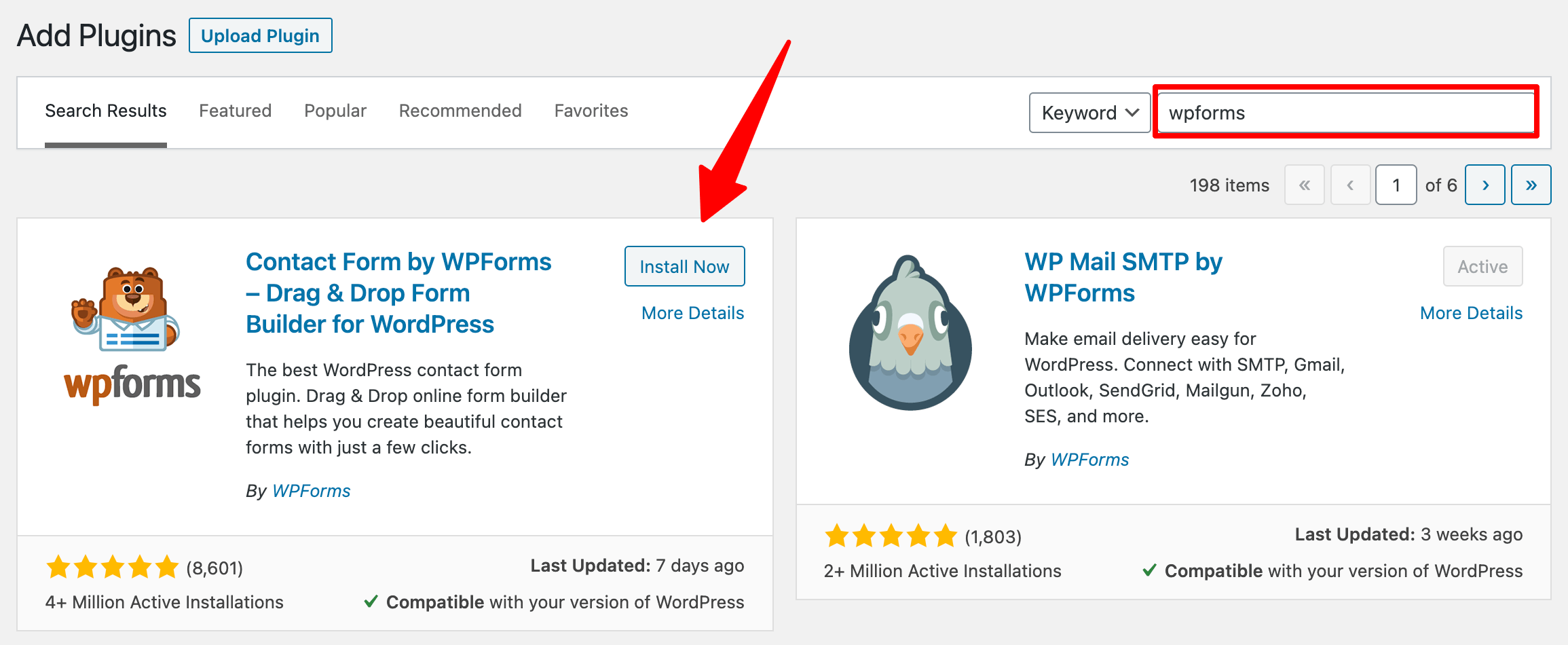Go to the previous page arrow
Screen dimensions: 1568x645
pyautogui.click(x=1350, y=185)
